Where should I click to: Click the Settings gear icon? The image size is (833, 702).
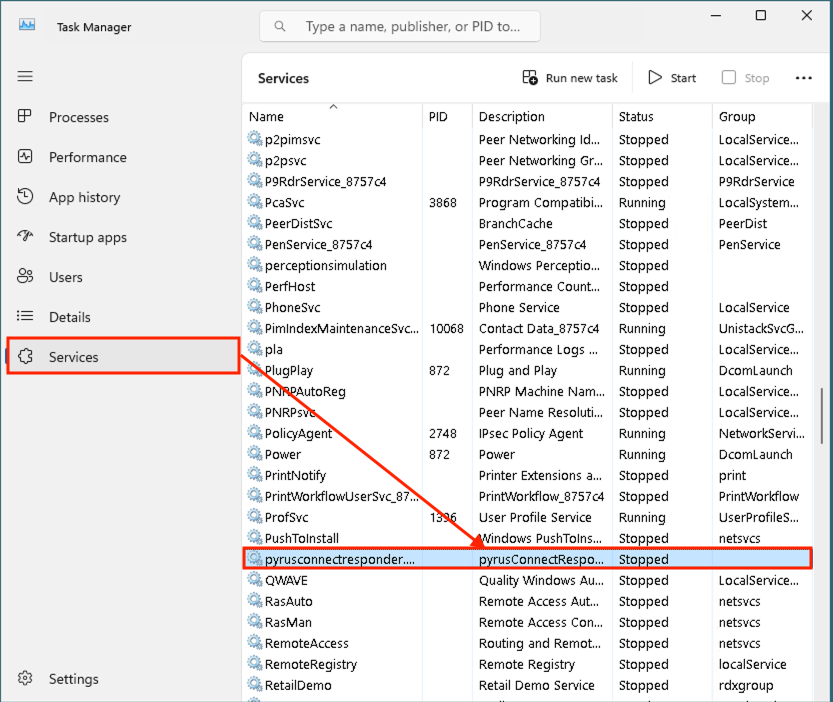click(25, 679)
